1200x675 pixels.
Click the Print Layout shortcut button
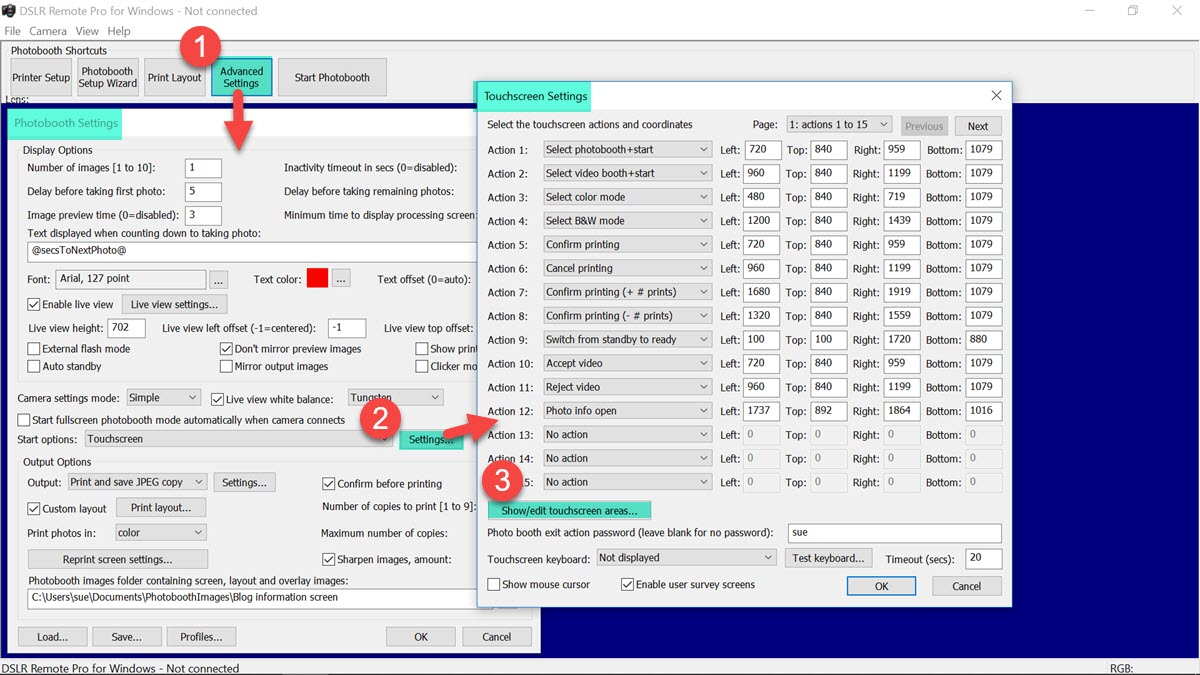tap(174, 78)
